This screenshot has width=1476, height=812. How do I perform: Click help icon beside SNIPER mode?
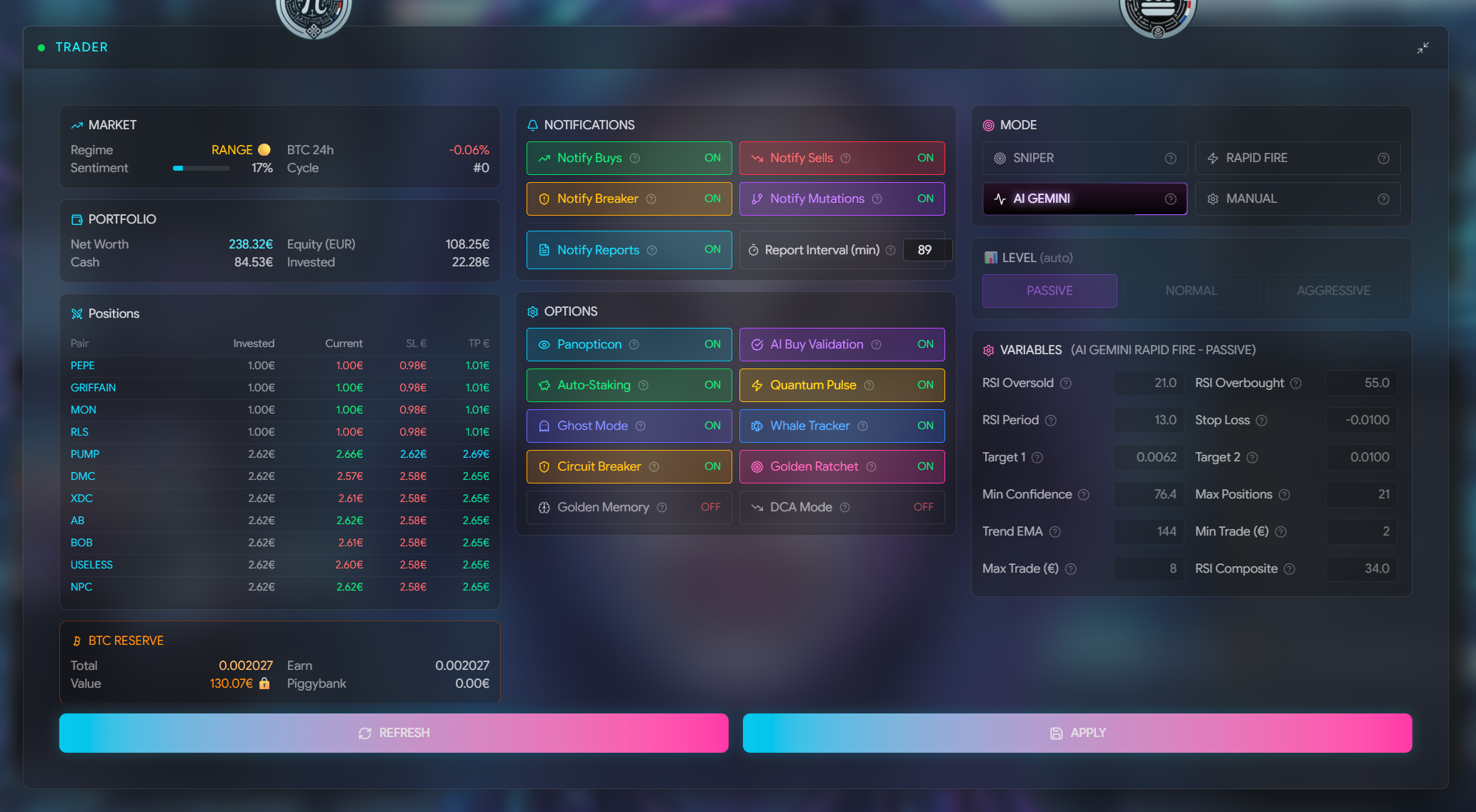[x=1170, y=159]
